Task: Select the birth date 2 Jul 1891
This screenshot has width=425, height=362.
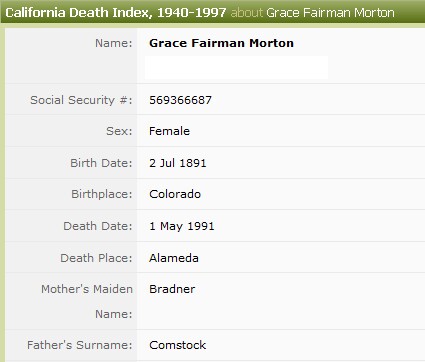Action: pos(178,163)
